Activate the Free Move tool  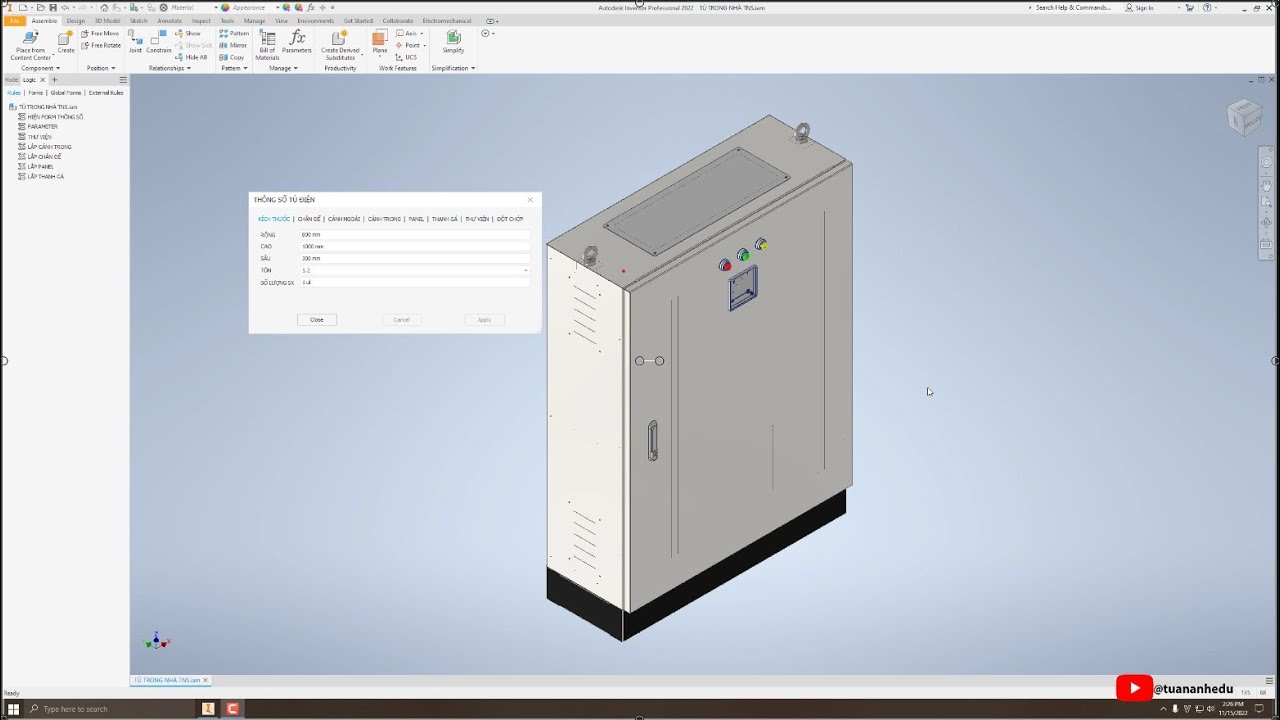100,33
